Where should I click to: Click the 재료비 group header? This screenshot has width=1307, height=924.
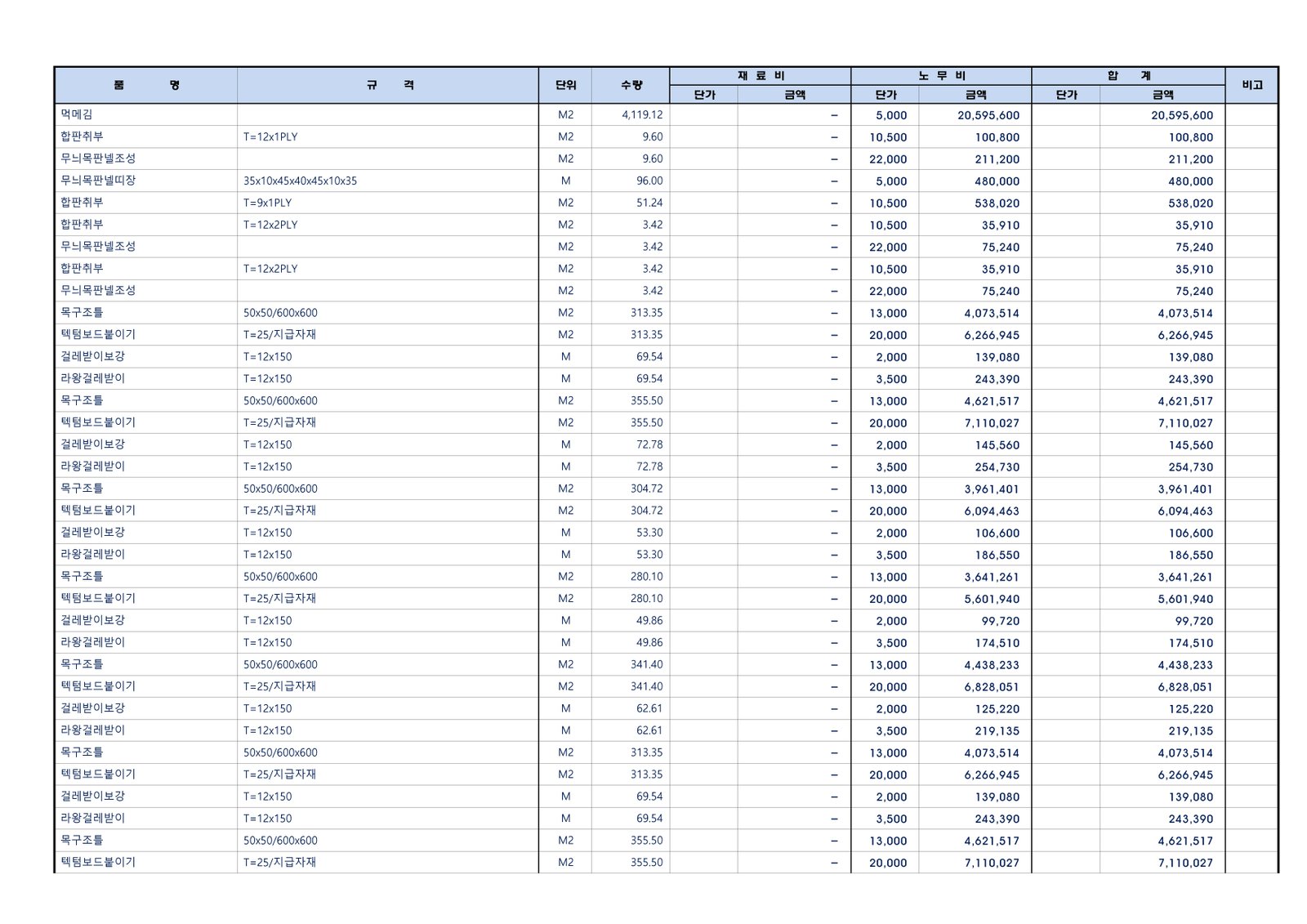click(760, 76)
